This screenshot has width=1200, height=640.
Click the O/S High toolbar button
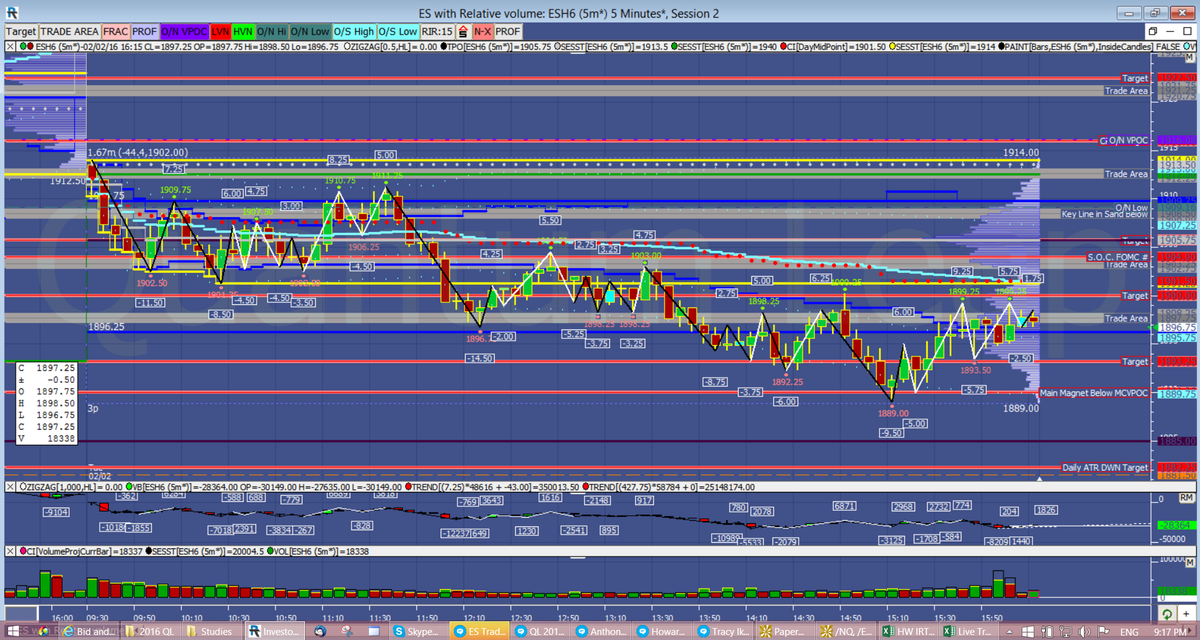[x=354, y=32]
